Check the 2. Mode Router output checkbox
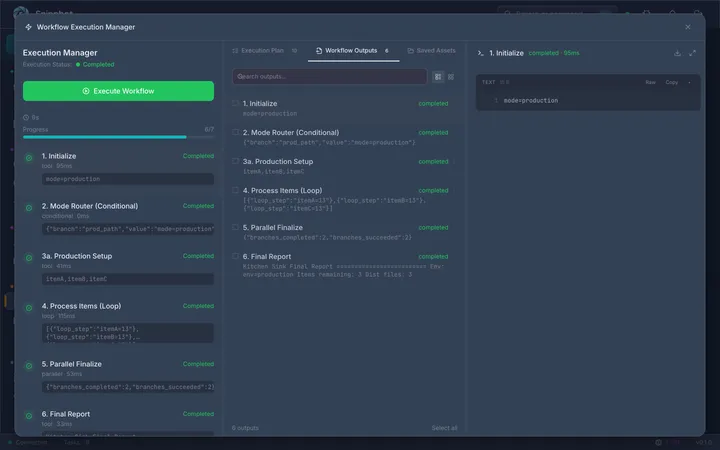Viewport: 720px width, 450px height. click(235, 132)
